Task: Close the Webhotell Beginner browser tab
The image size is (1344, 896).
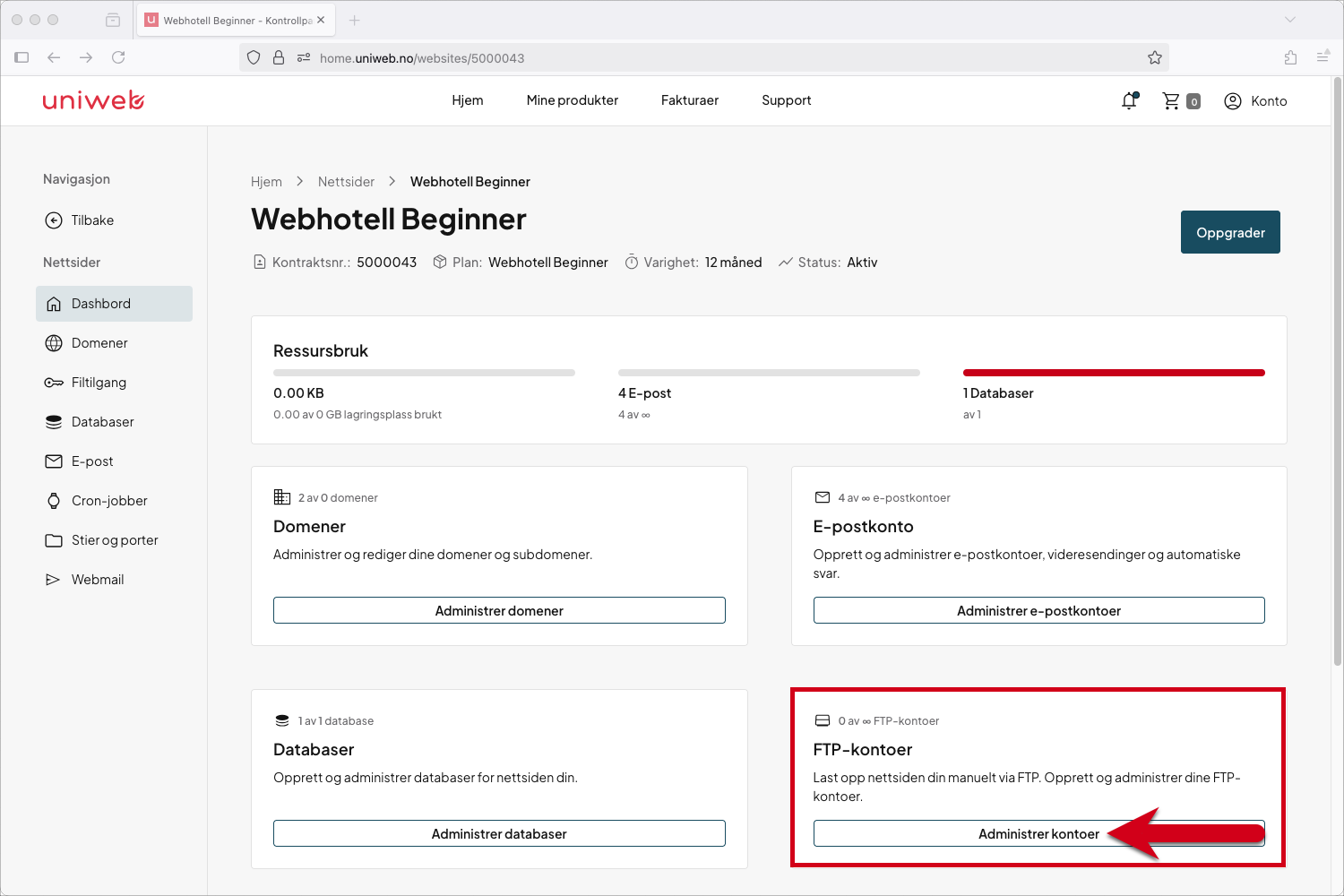Action: click(x=321, y=20)
